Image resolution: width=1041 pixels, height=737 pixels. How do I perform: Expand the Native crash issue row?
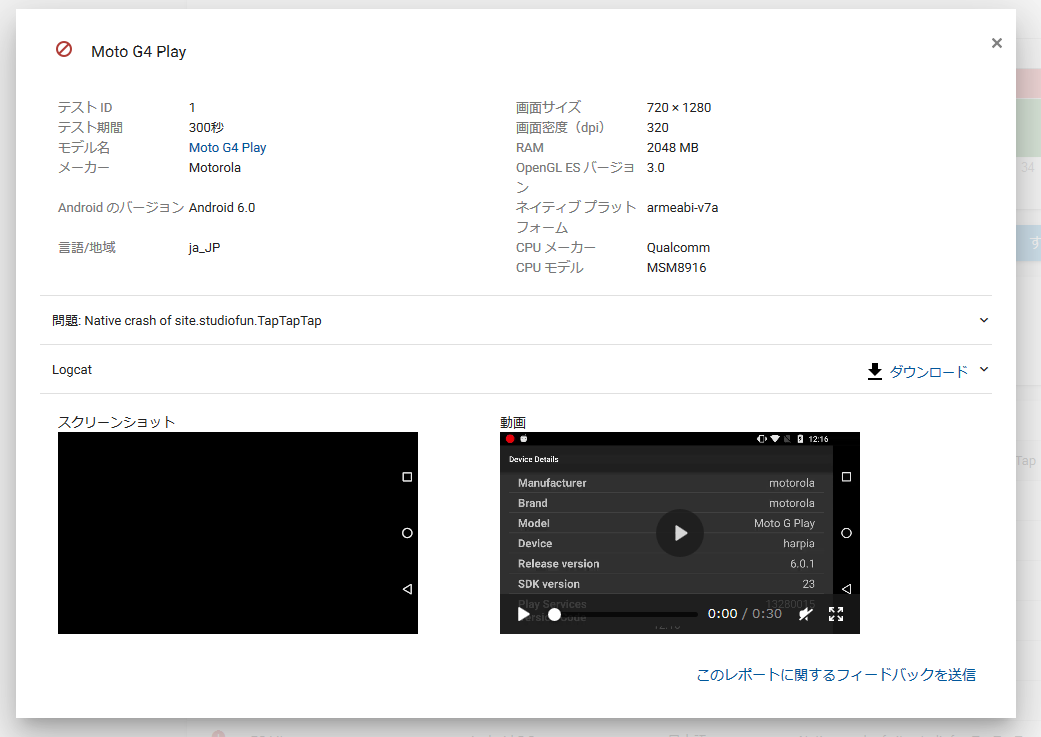pos(516,320)
